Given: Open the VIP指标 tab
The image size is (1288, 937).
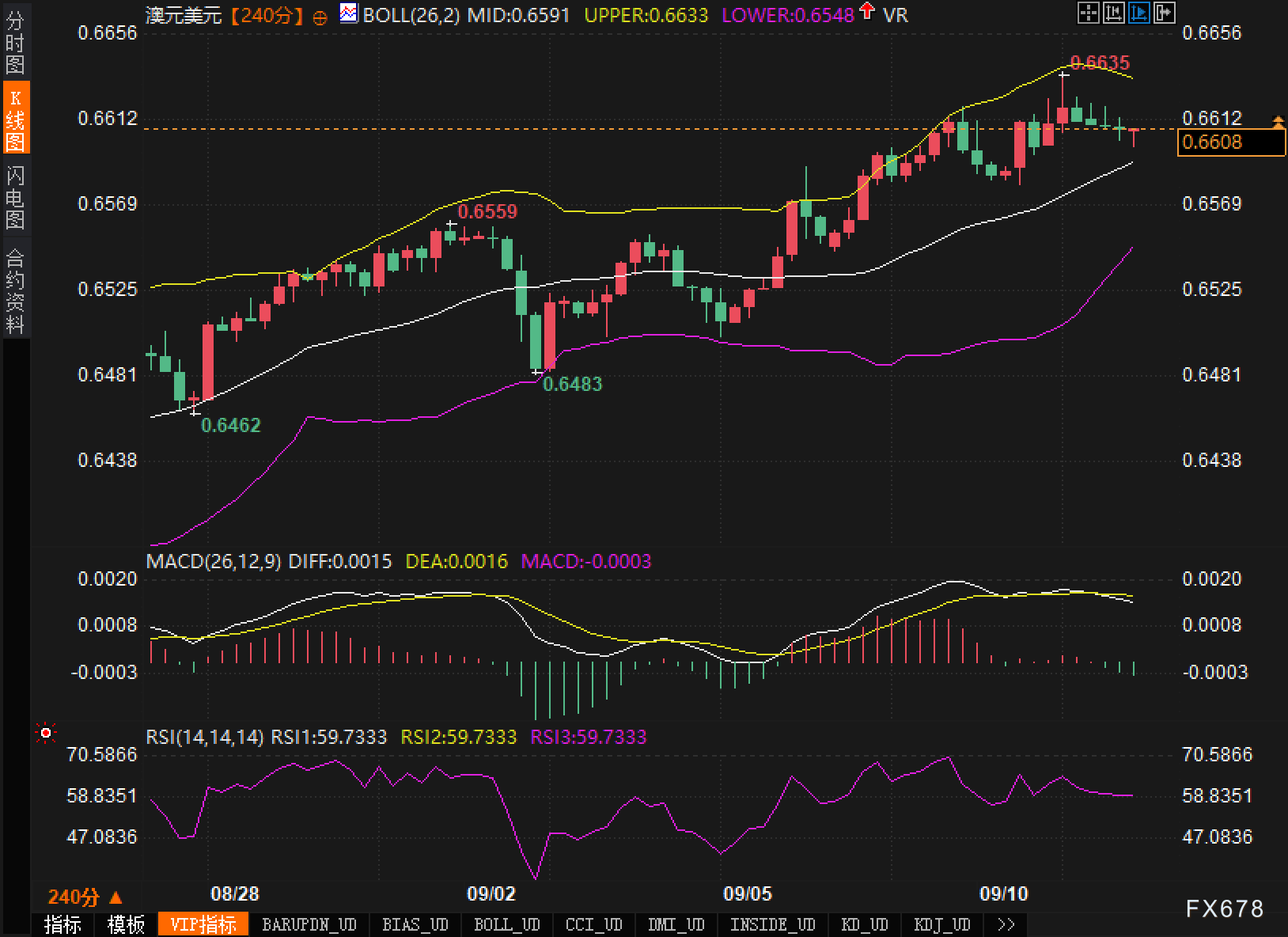Looking at the screenshot, I should coord(203,925).
